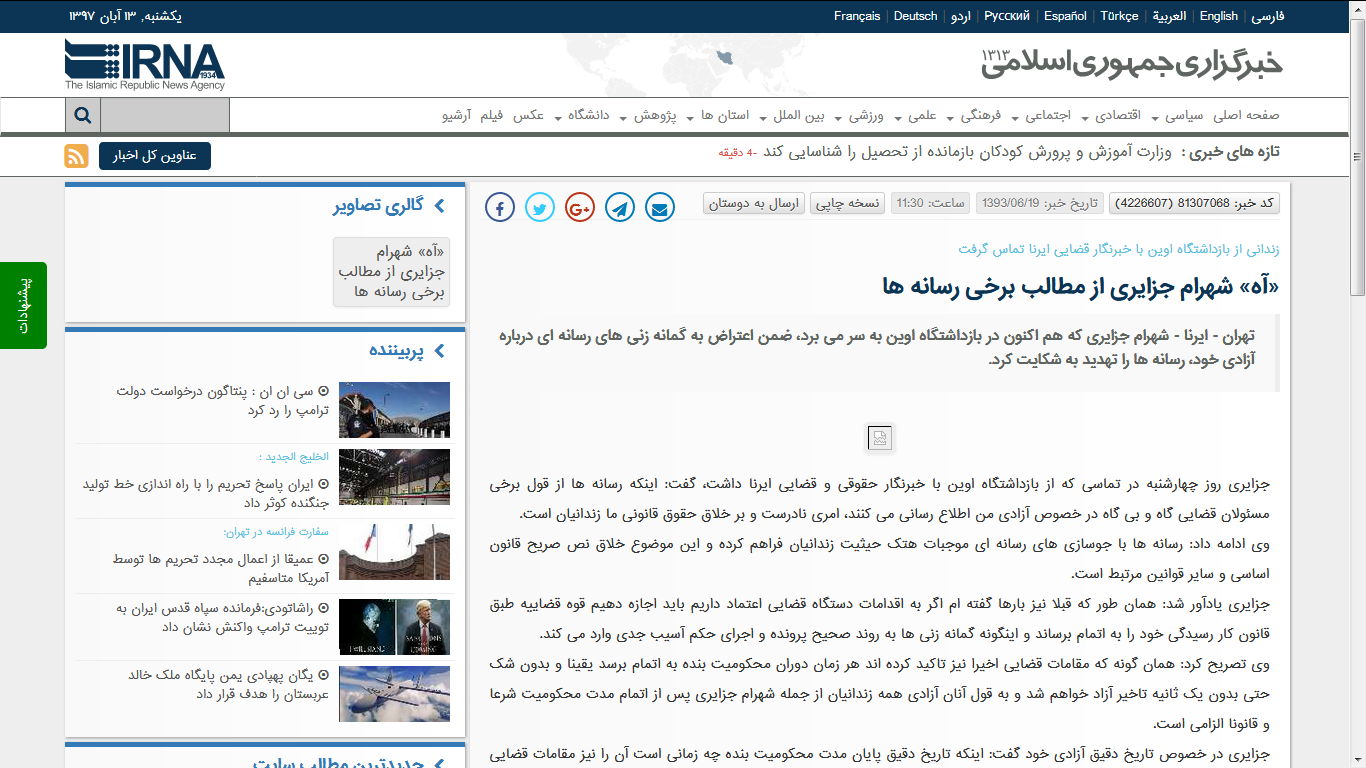Switch language to Русский
1366x768 pixels.
point(1007,16)
